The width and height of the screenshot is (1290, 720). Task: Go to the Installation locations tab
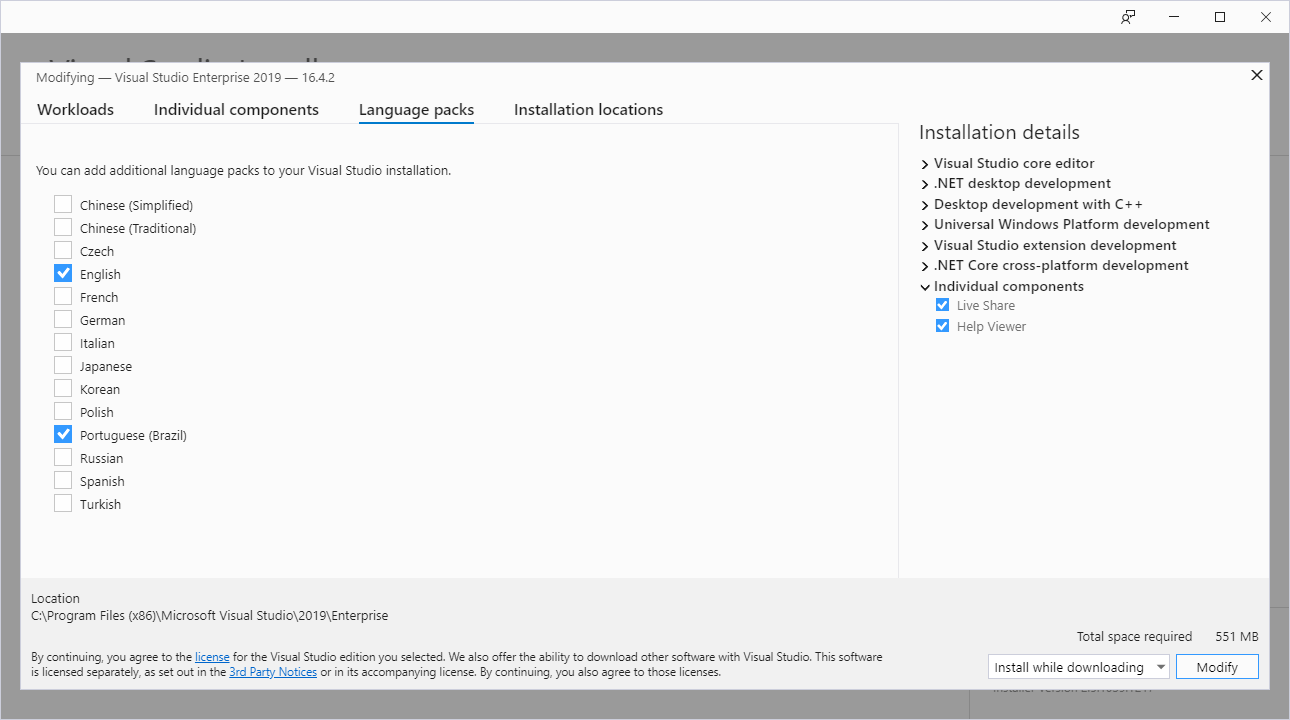coord(588,110)
